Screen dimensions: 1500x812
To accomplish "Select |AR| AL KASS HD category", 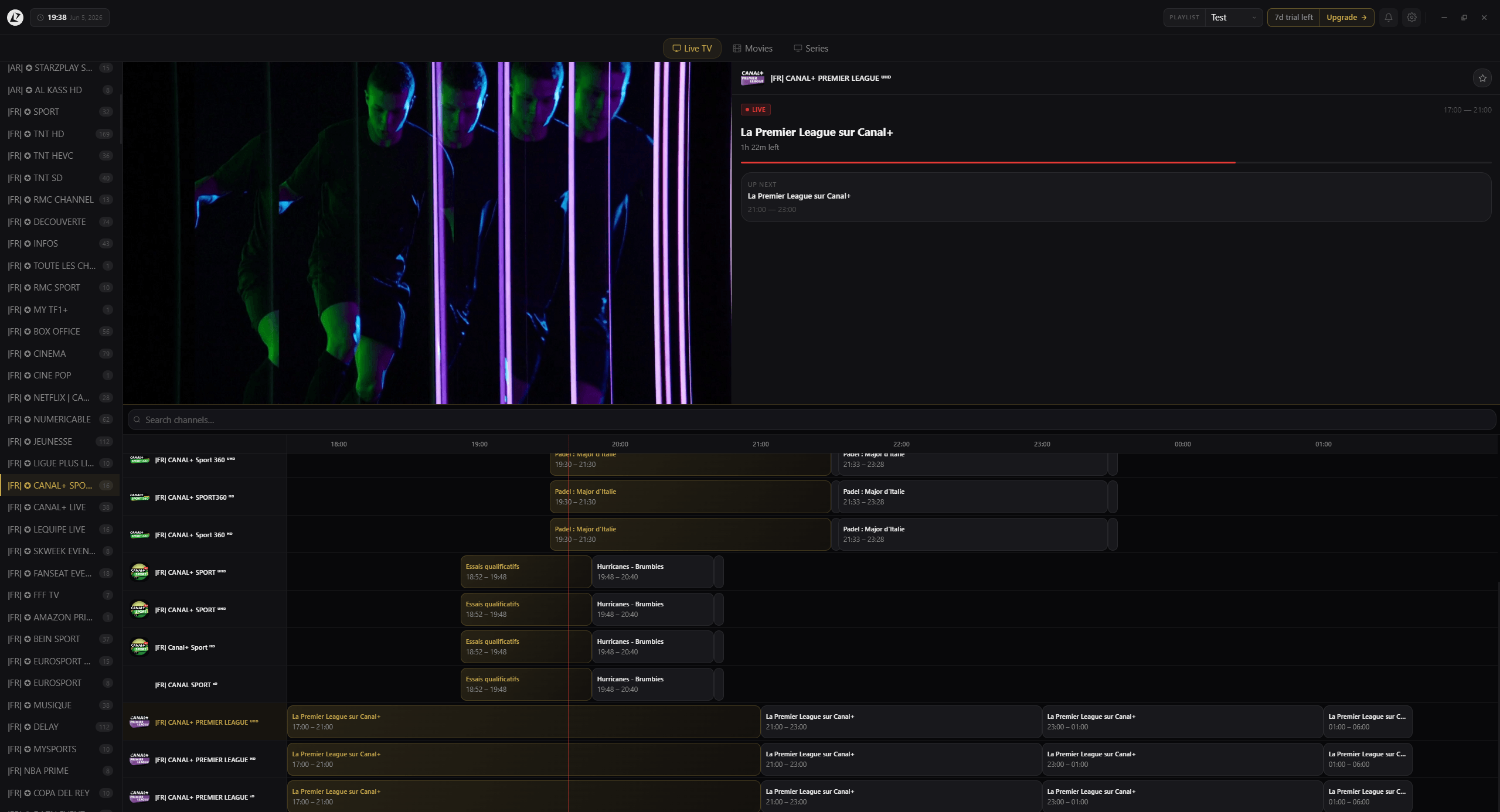I will [60, 90].
